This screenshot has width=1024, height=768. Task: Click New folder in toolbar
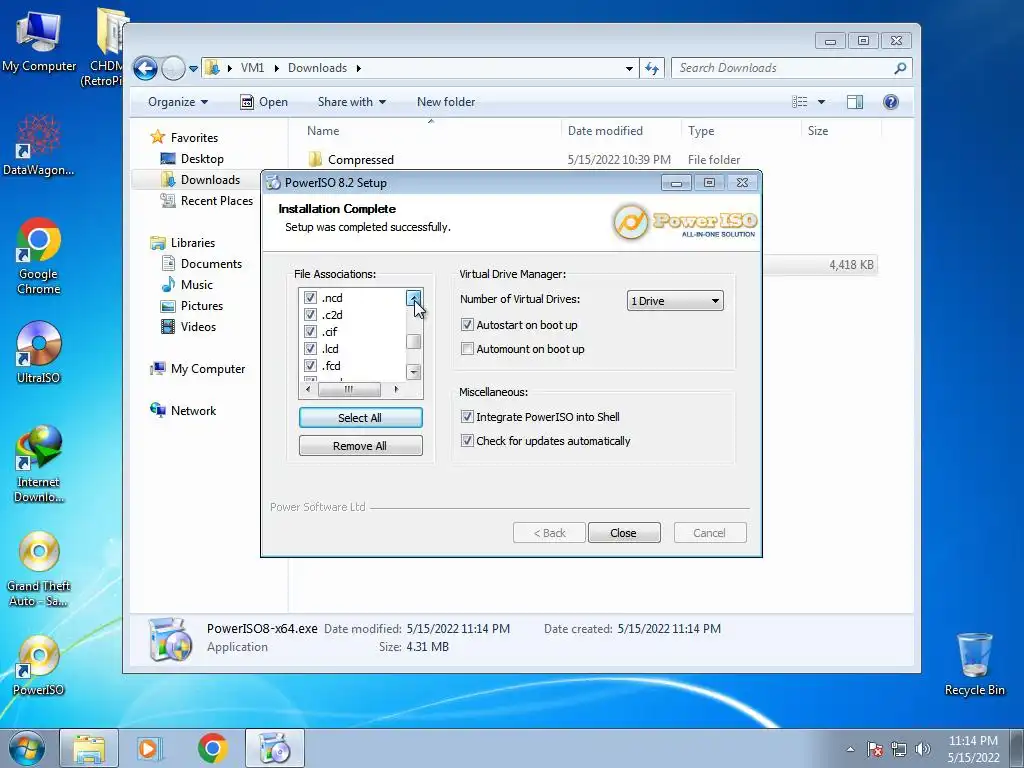tap(446, 102)
